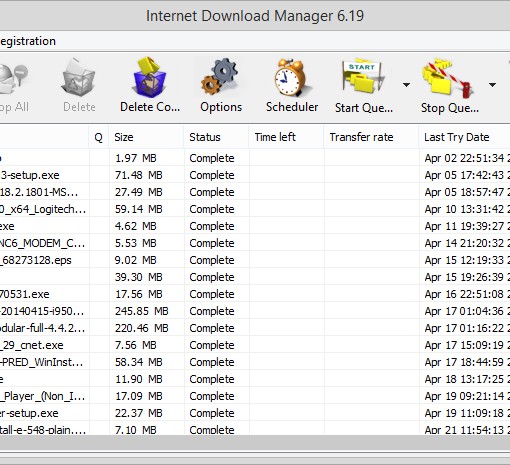Click the Apr 19 11:09:18 date cell

pyautogui.click(x=467, y=413)
